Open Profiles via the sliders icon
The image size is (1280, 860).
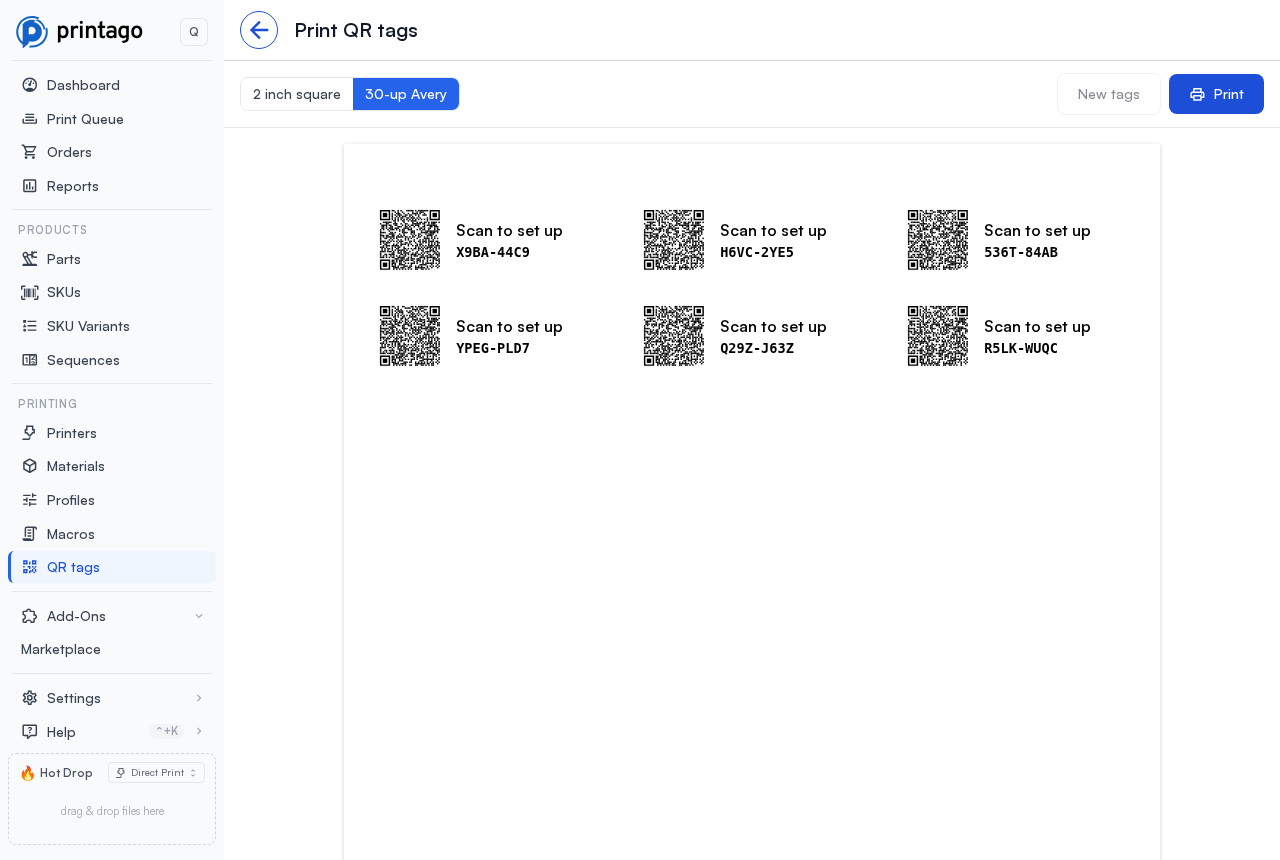(30, 500)
